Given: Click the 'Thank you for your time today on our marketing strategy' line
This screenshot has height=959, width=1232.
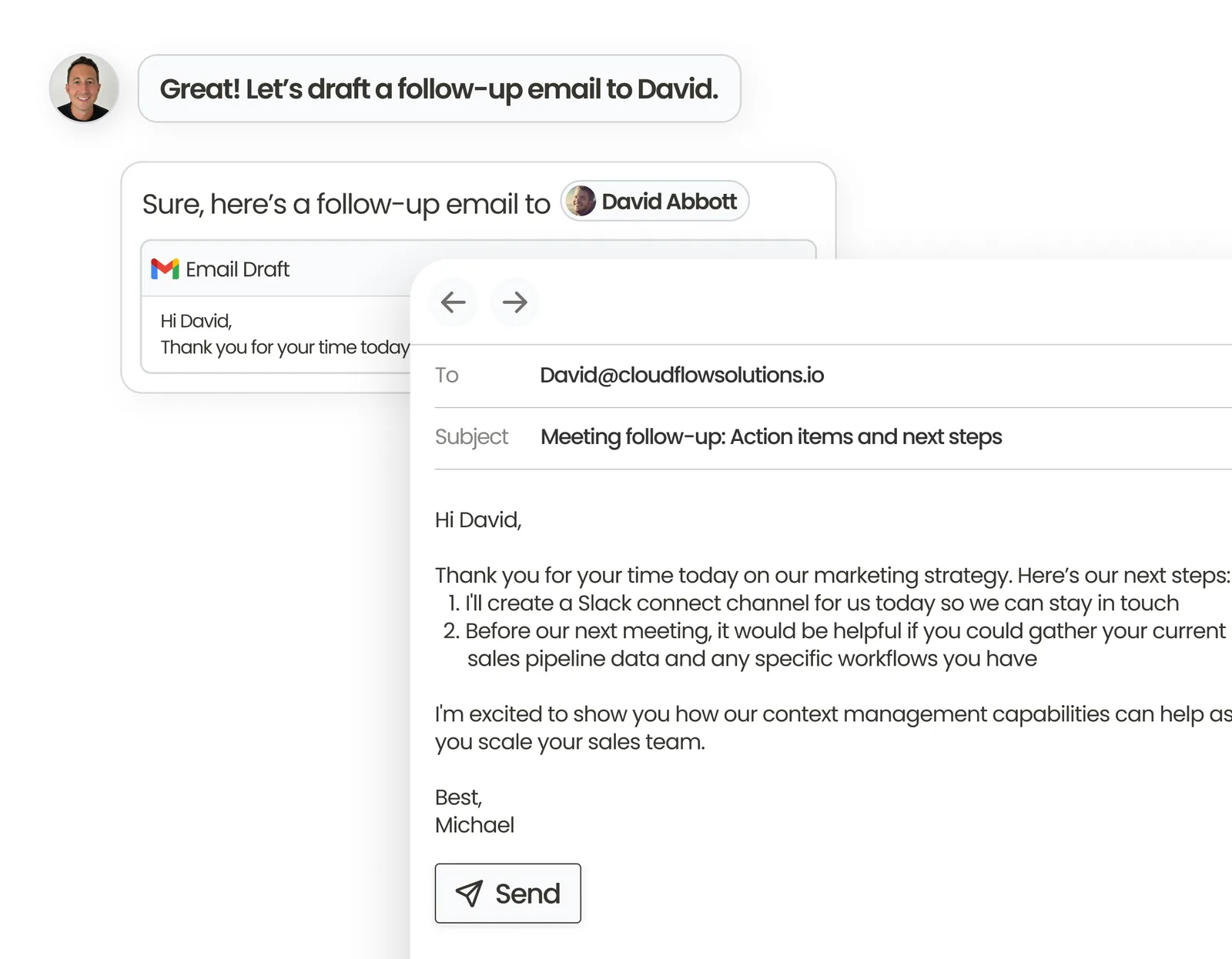Looking at the screenshot, I should (832, 575).
